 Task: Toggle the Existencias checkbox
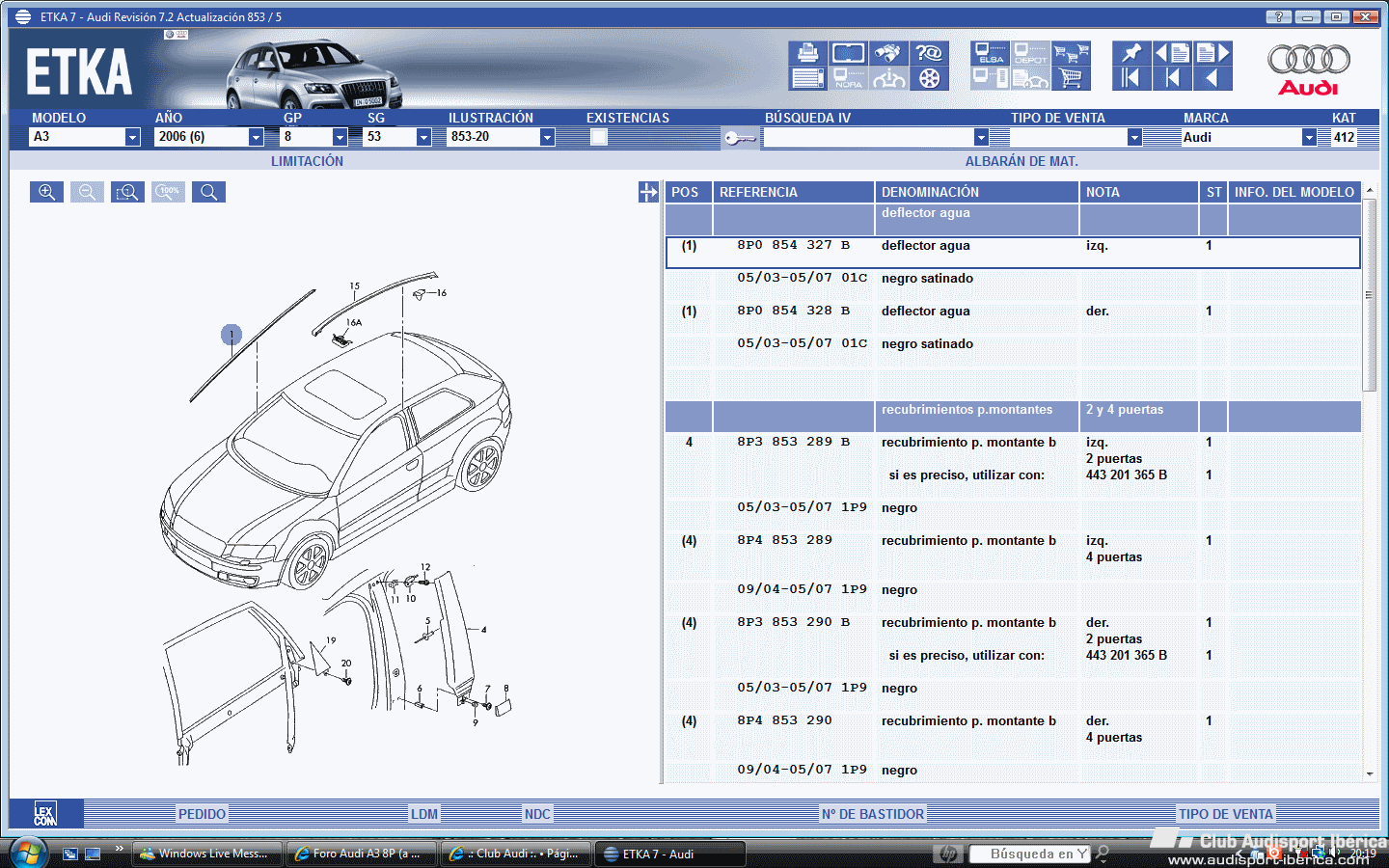pyautogui.click(x=599, y=137)
